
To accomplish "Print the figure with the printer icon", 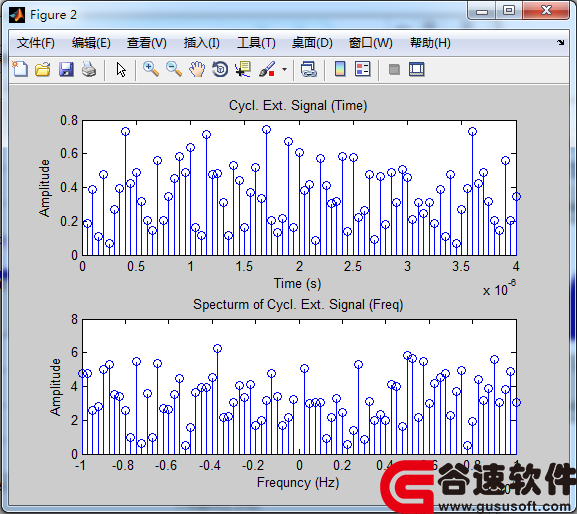I will (89, 69).
